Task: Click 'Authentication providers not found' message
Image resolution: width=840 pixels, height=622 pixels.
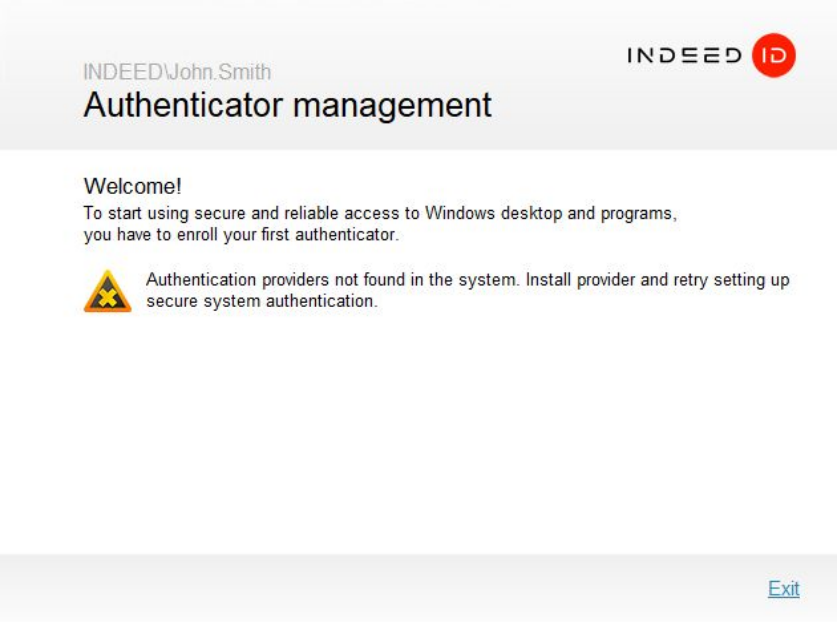Action: click(332, 280)
